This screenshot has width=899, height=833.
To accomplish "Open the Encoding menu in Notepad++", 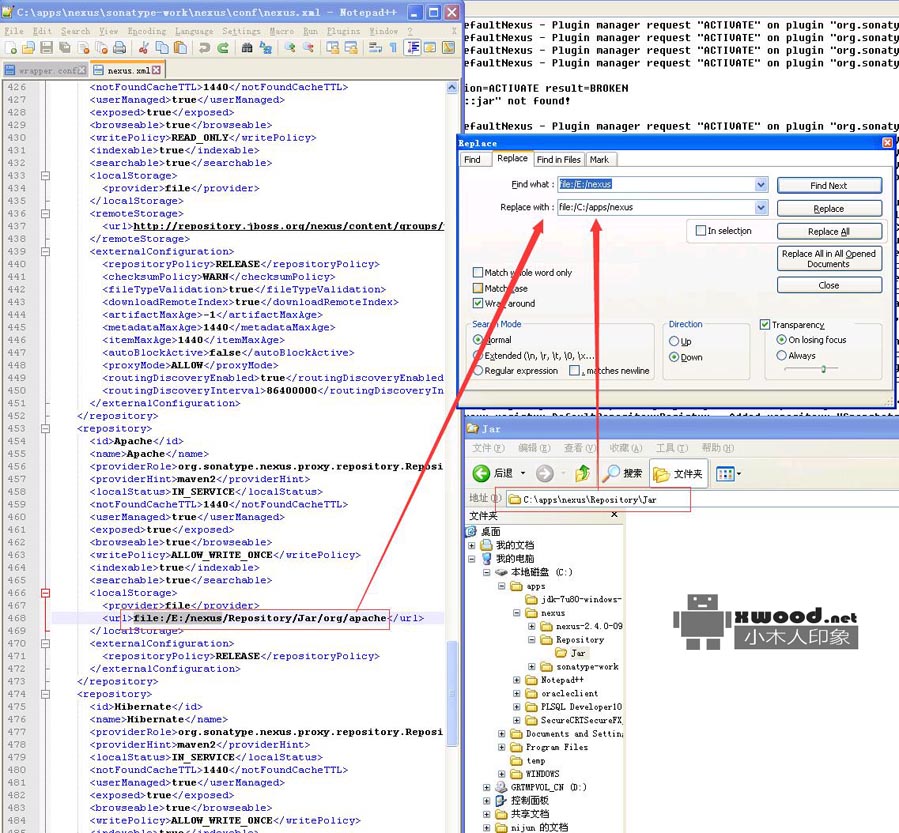I will [147, 31].
